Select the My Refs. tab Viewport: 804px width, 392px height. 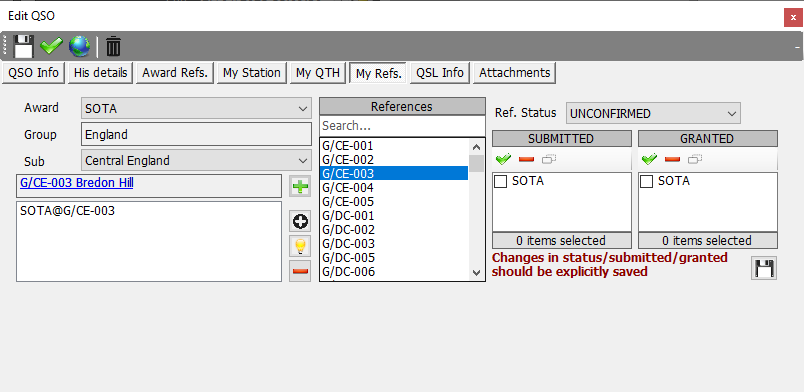(378, 73)
